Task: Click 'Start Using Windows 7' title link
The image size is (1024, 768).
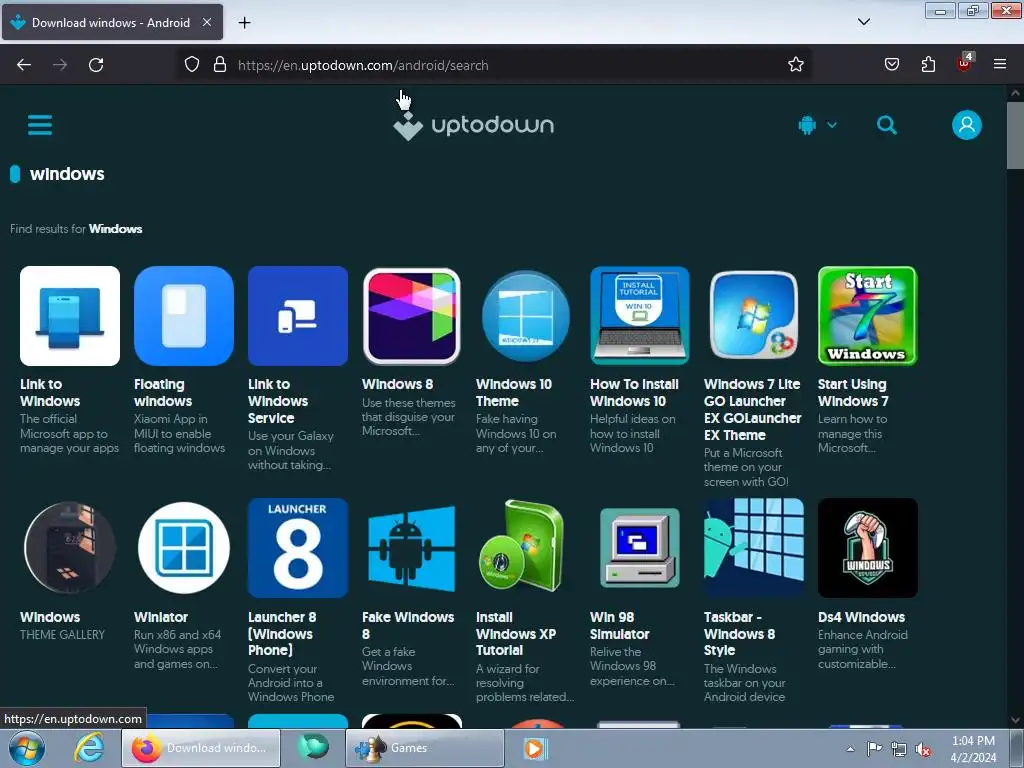Action: 853,392
